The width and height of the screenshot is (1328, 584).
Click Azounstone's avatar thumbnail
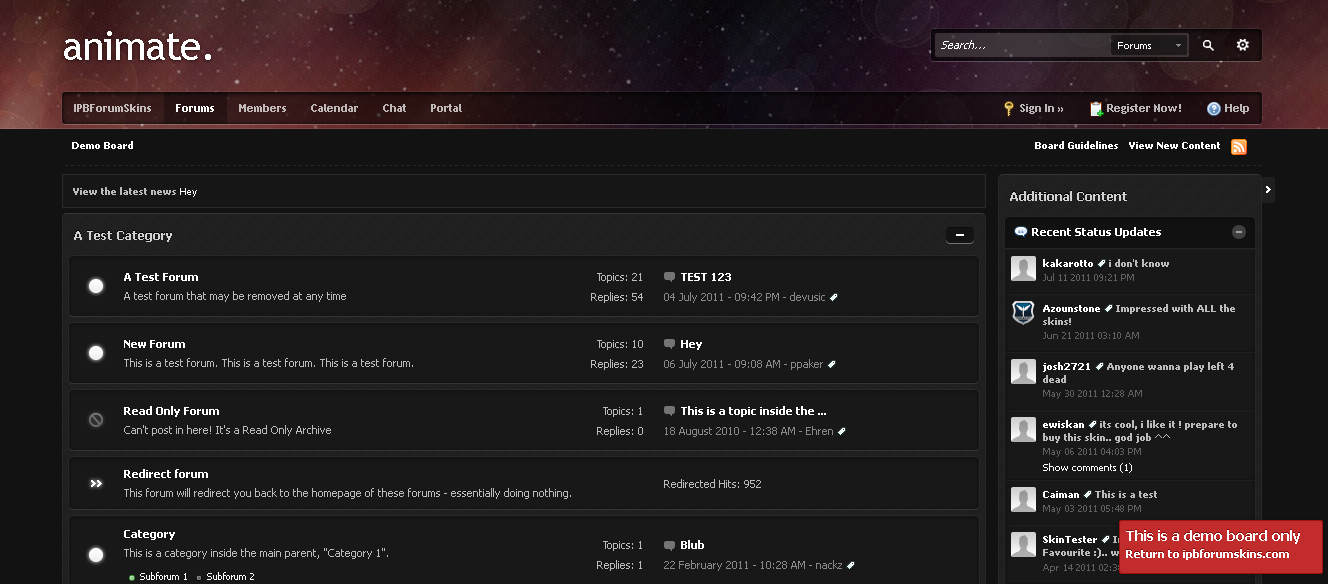(1023, 313)
